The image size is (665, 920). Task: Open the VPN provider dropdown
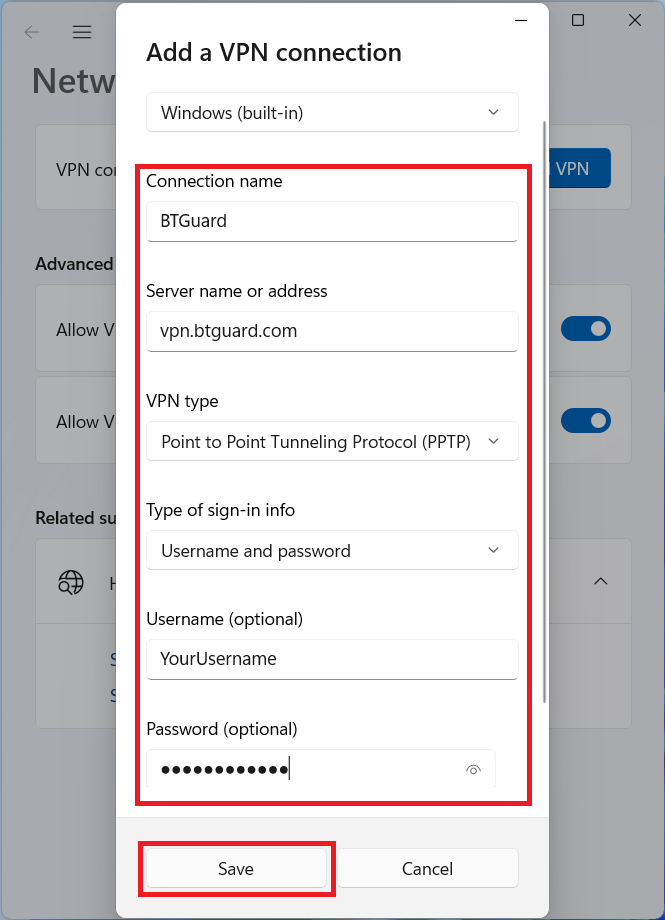332,113
